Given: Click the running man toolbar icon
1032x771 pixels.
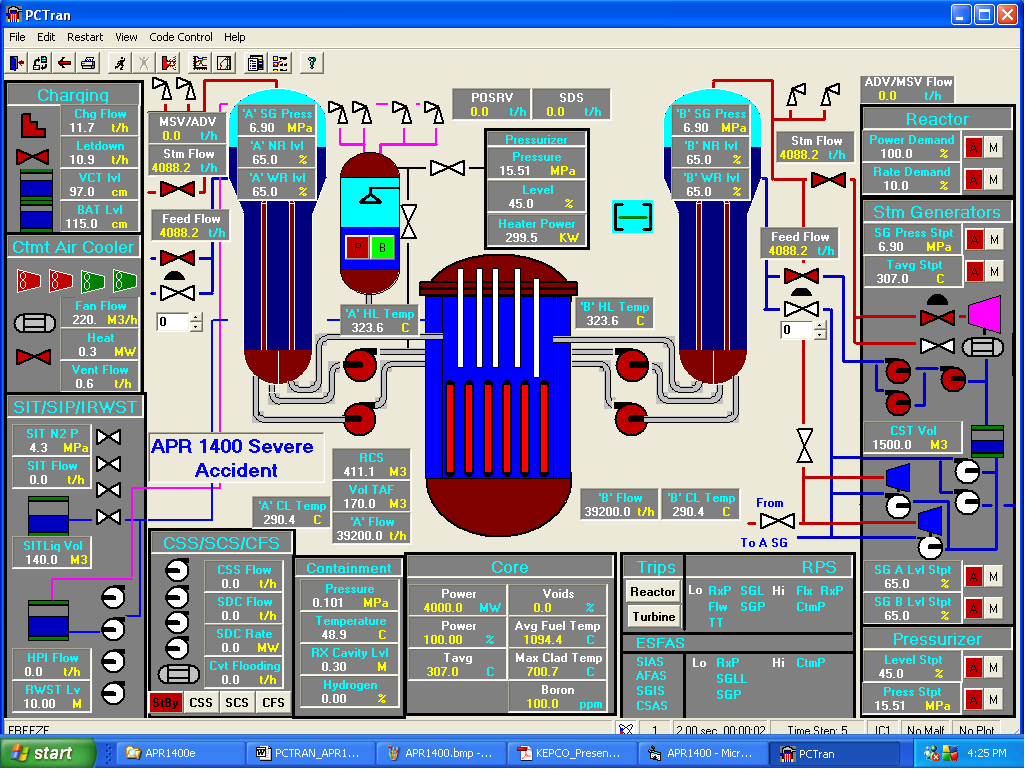Looking at the screenshot, I should pyautogui.click(x=119, y=63).
